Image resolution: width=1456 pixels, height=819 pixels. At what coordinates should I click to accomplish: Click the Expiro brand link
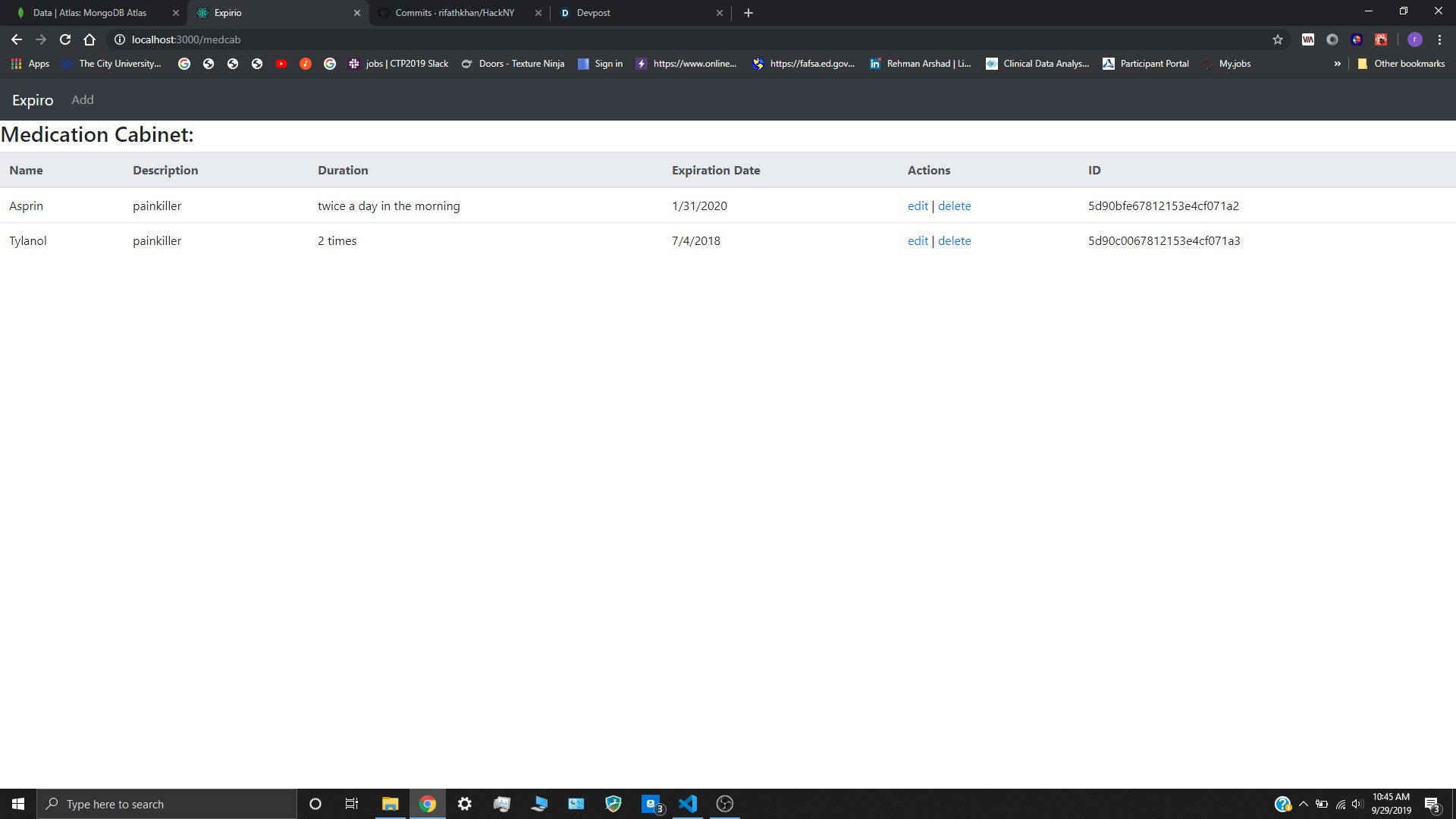point(33,100)
